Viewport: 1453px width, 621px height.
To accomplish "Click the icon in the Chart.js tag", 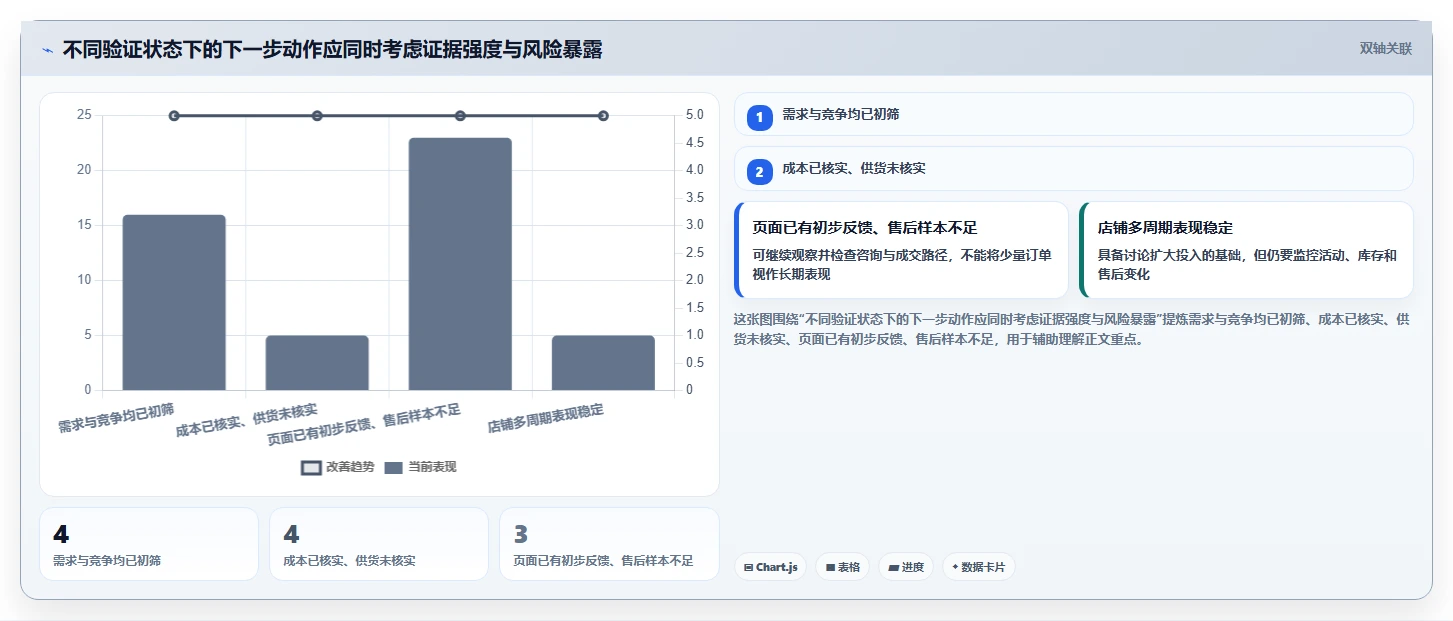I will click(748, 567).
